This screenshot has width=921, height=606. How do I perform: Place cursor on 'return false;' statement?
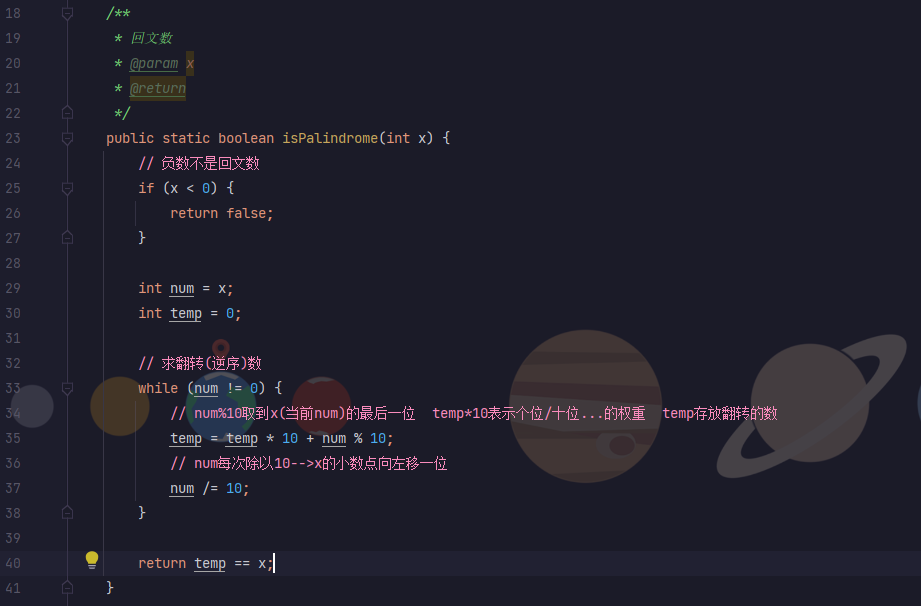(222, 213)
